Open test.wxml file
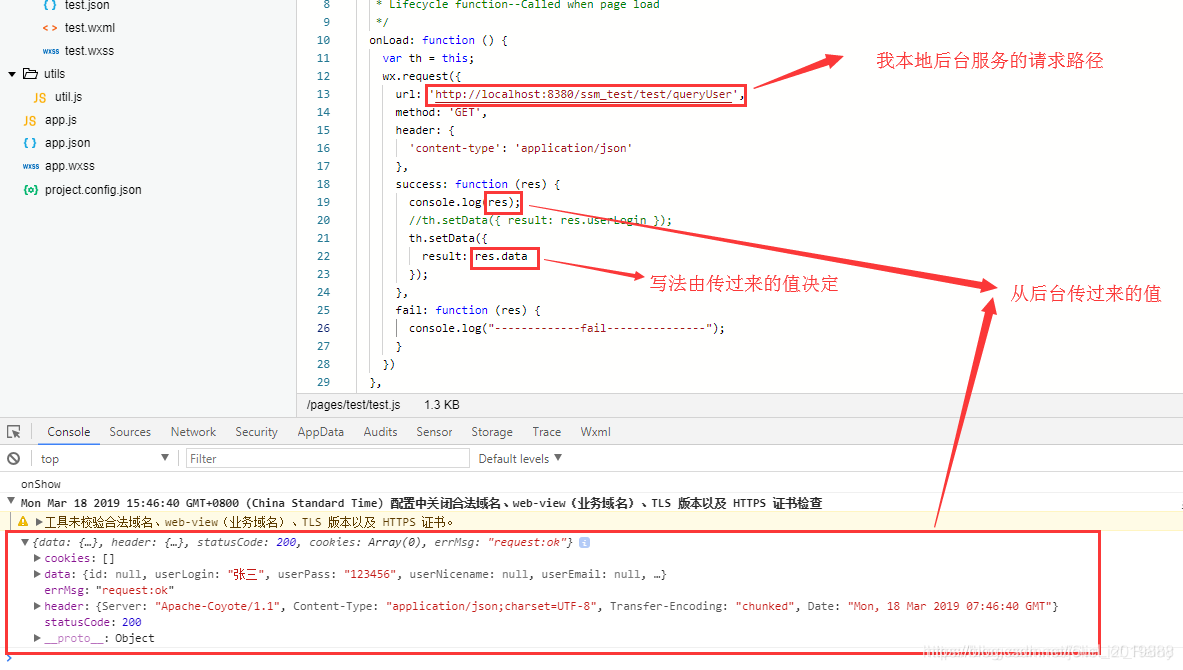Viewport: 1183px width, 670px height. pyautogui.click(x=90, y=28)
